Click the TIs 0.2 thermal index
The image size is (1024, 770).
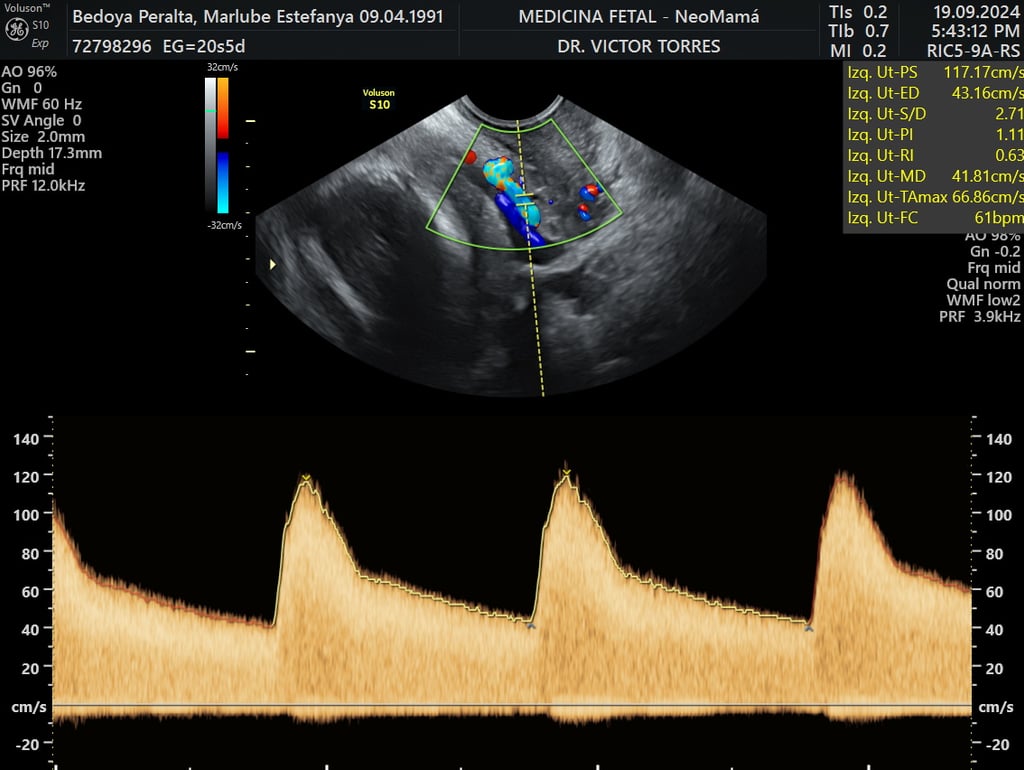coord(858,12)
